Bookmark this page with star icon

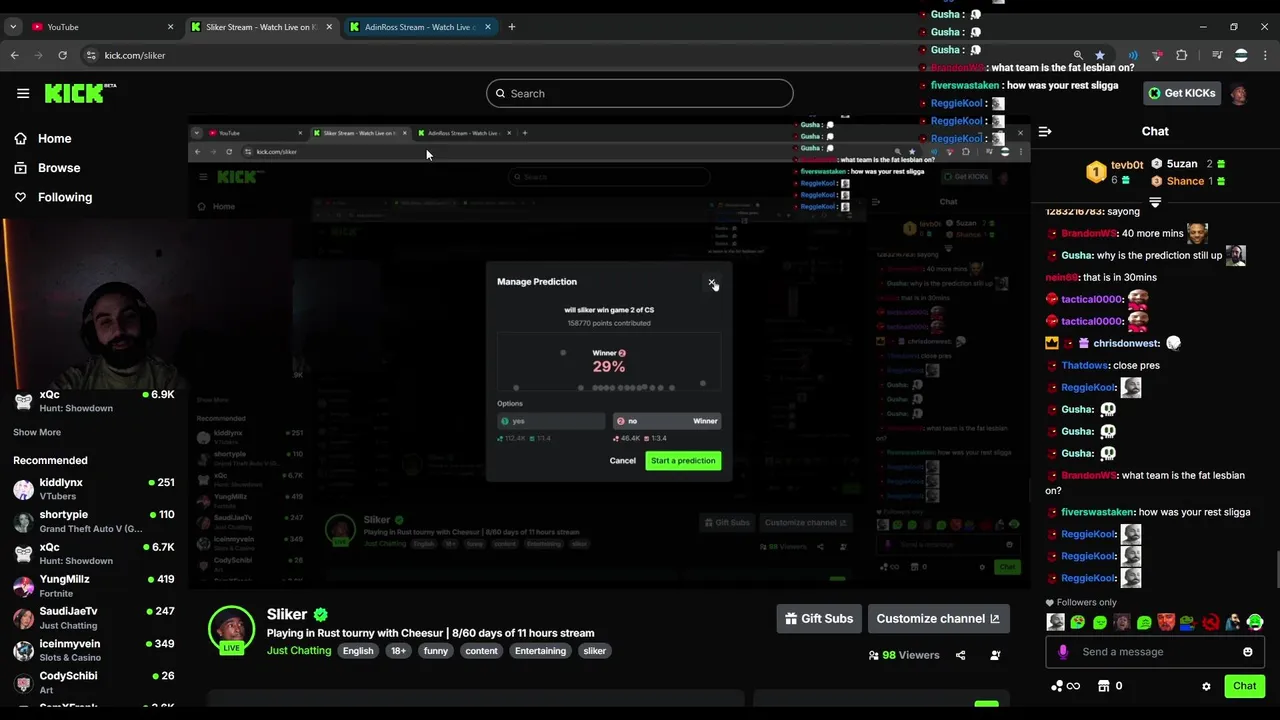click(1100, 55)
